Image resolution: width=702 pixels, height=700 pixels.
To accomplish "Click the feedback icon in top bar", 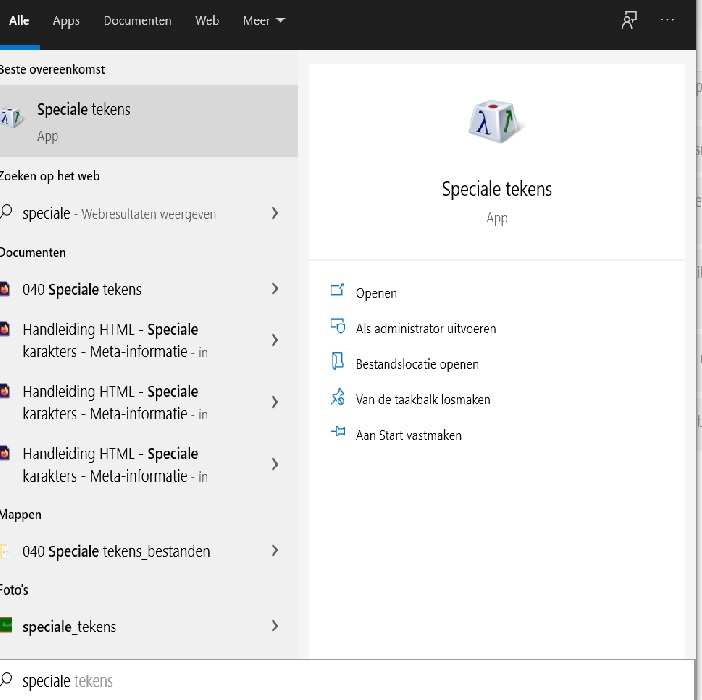I will coord(629,21).
